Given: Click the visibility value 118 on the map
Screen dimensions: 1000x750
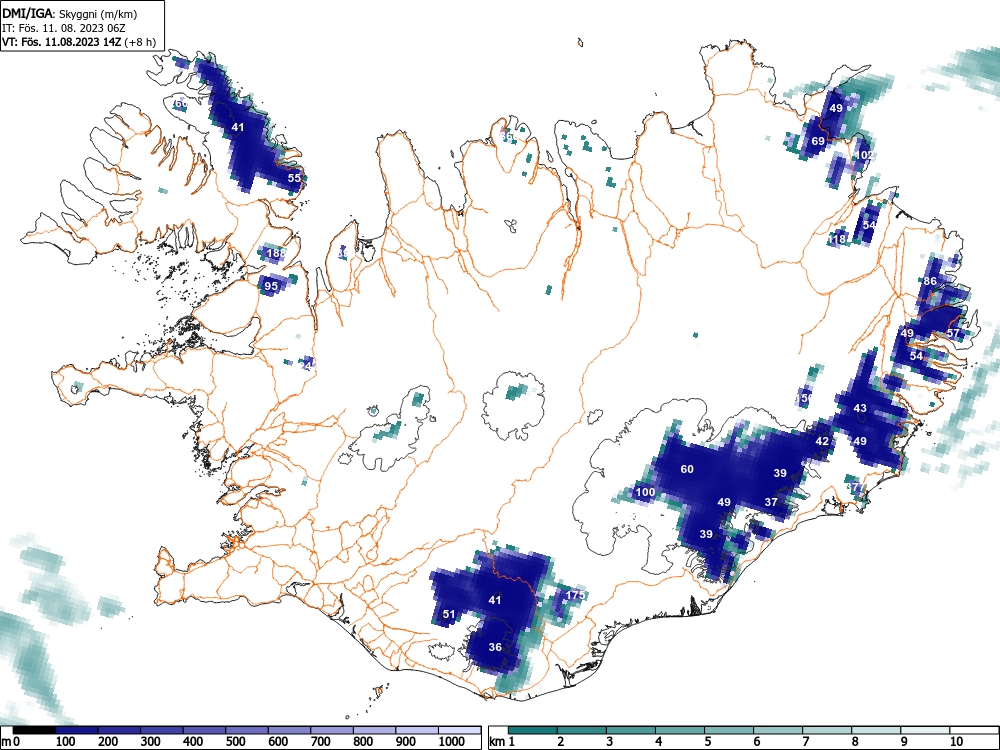Looking at the screenshot, I should (837, 239).
